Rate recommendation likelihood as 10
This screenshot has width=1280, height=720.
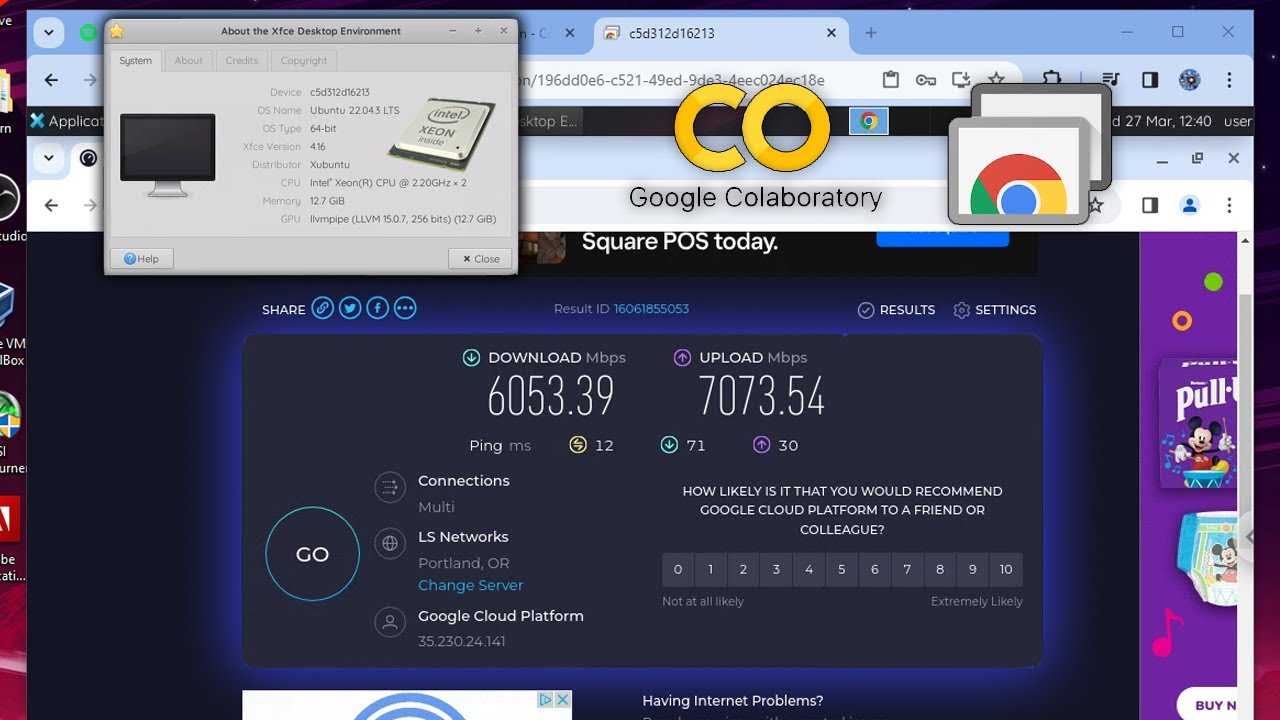point(1006,569)
